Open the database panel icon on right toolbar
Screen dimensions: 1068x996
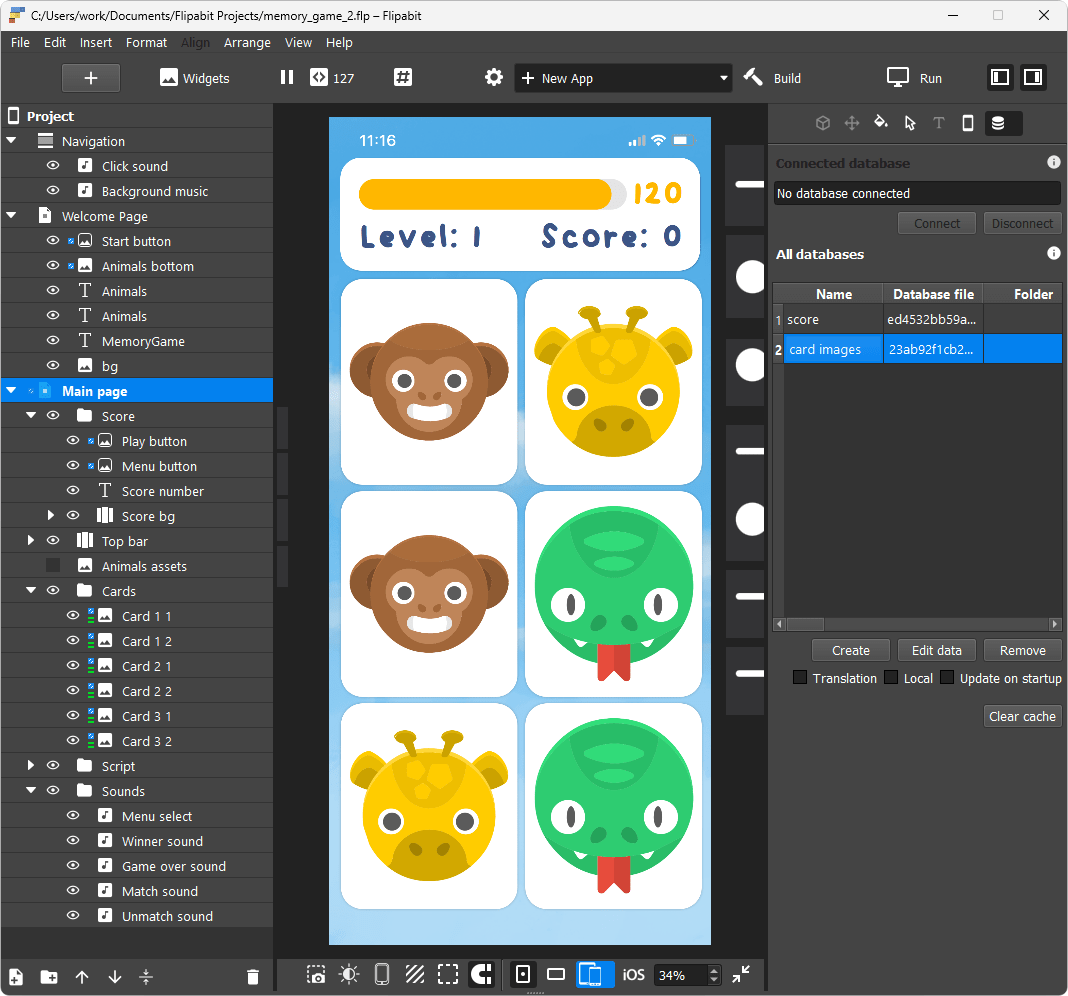1003,123
